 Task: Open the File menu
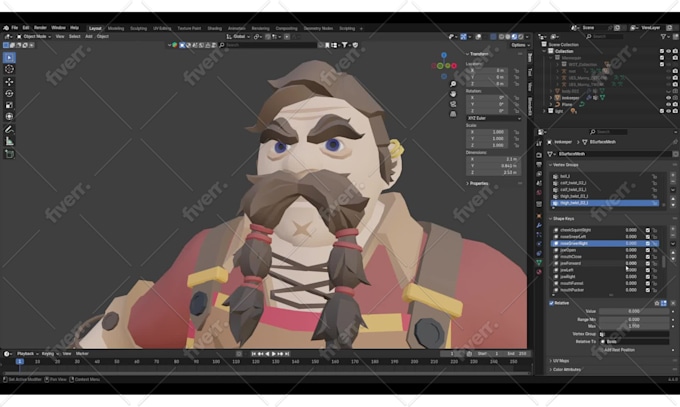tap(14, 28)
